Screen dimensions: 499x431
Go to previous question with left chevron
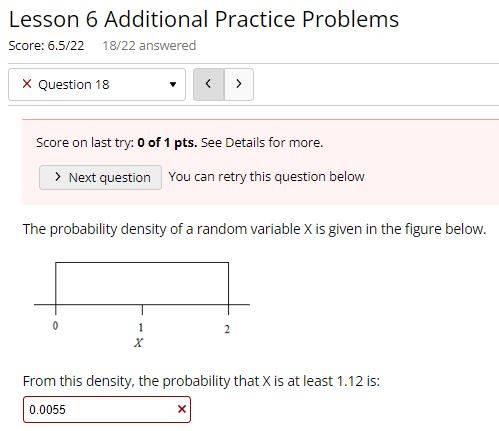(209, 84)
